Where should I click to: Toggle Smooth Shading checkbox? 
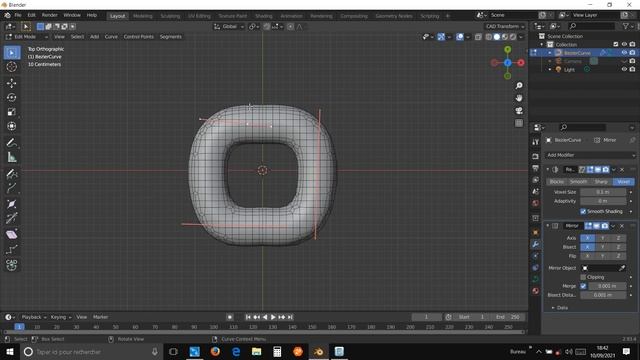[583, 211]
